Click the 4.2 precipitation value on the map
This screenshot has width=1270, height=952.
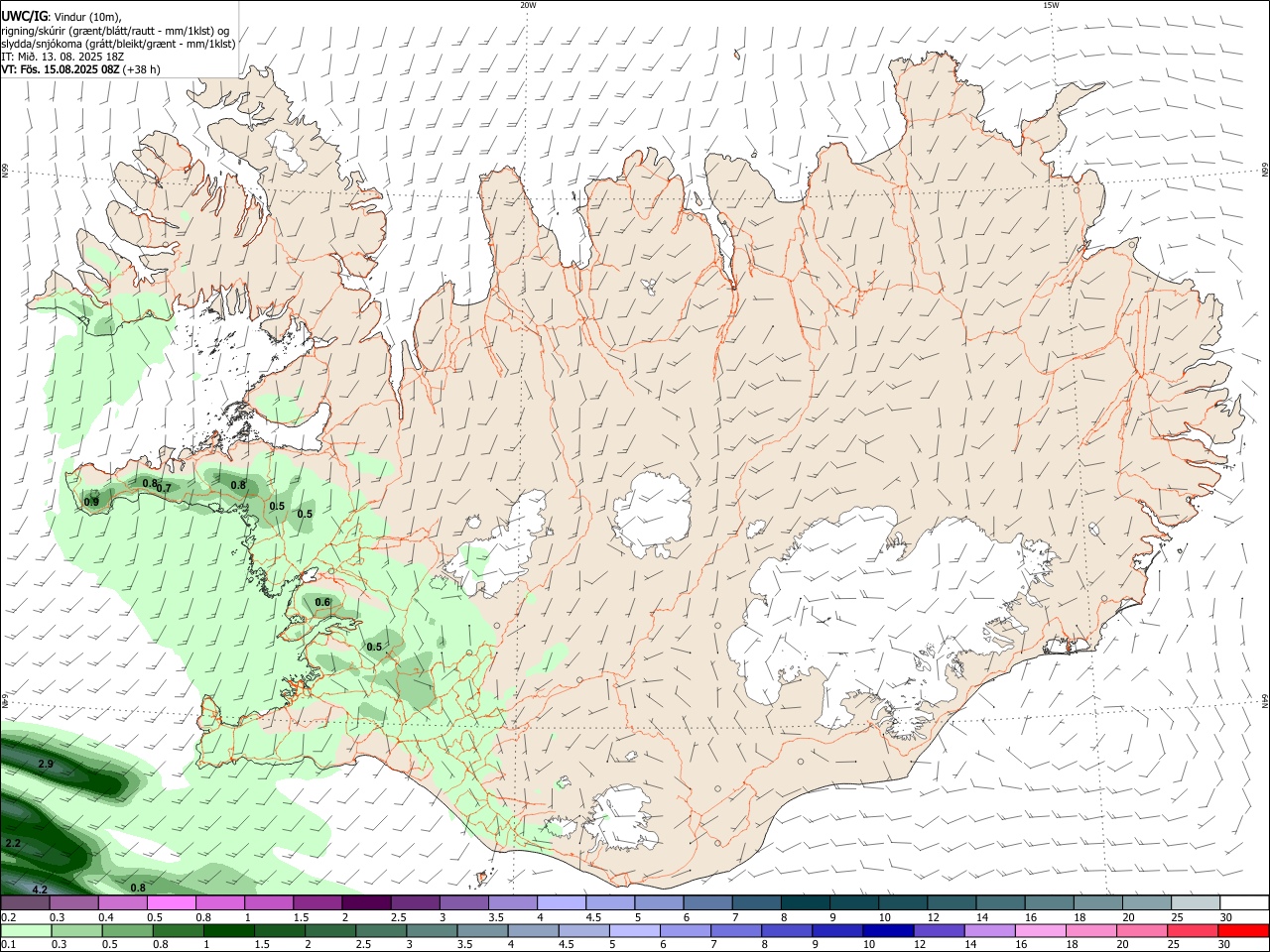41,889
